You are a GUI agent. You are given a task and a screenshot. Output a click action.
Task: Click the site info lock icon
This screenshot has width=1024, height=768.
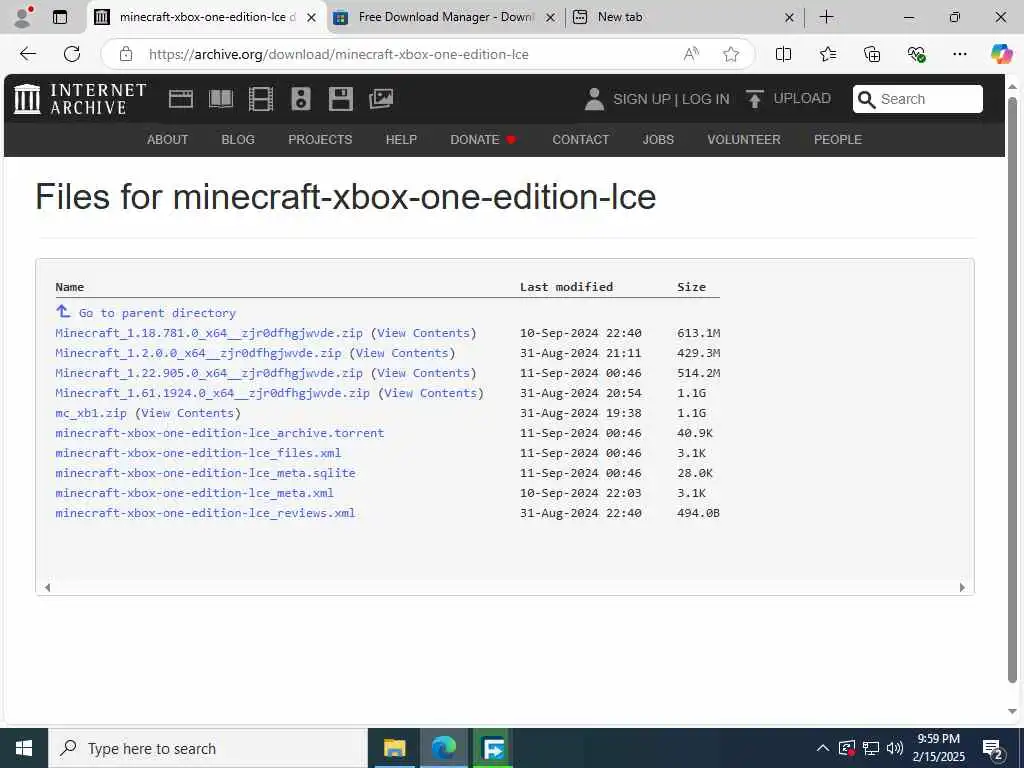126,54
